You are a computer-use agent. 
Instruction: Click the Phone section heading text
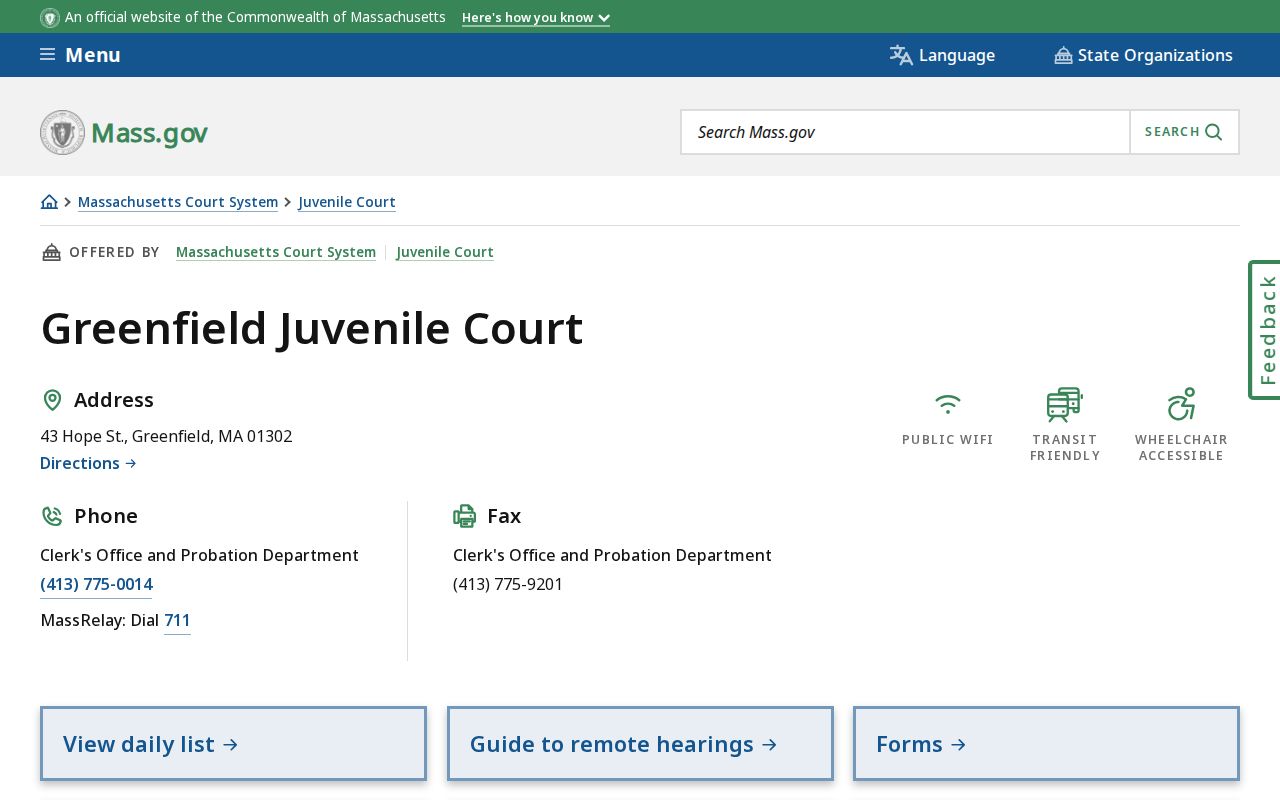(106, 516)
